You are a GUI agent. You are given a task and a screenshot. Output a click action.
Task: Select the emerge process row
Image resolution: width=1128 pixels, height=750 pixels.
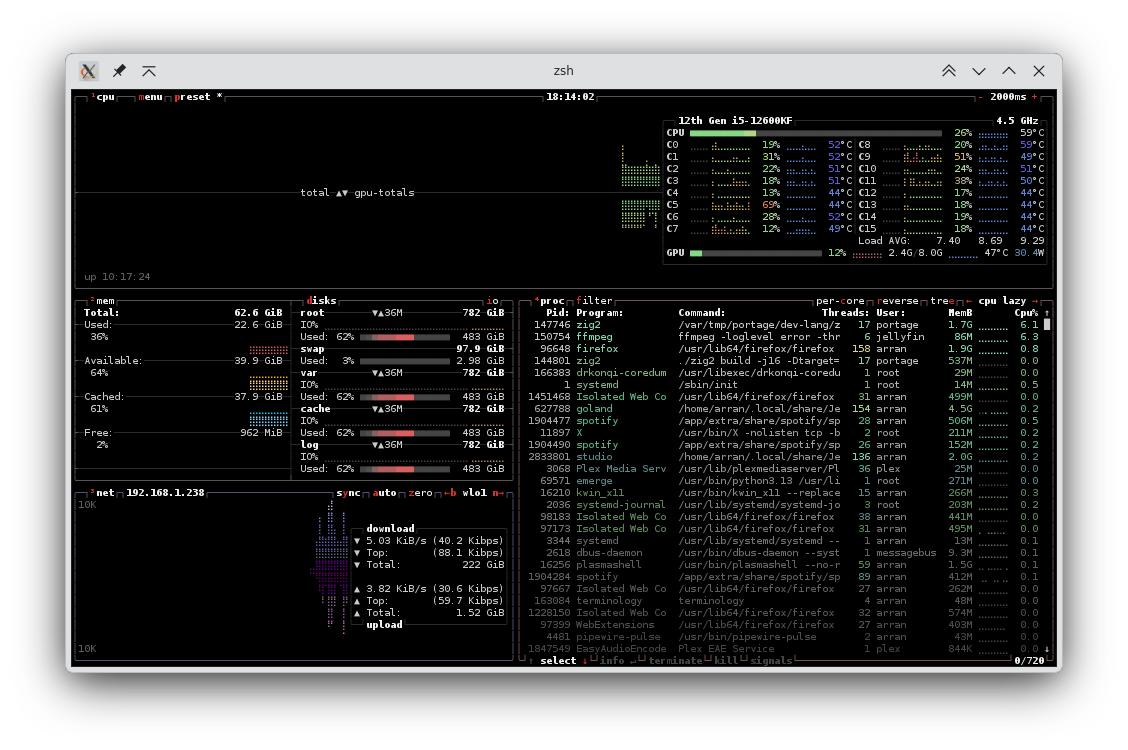coord(783,480)
